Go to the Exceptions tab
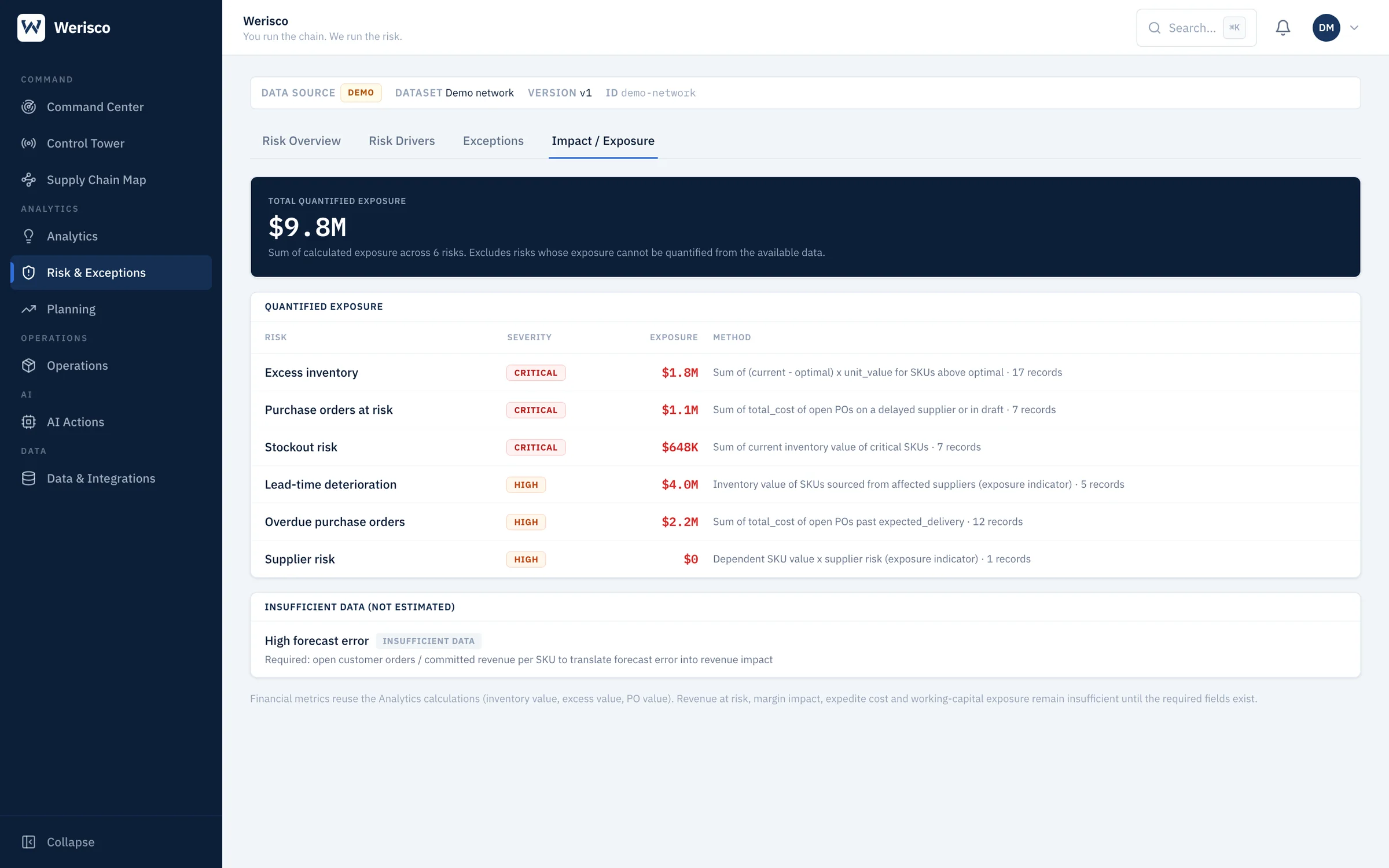This screenshot has height=868, width=1389. [493, 141]
